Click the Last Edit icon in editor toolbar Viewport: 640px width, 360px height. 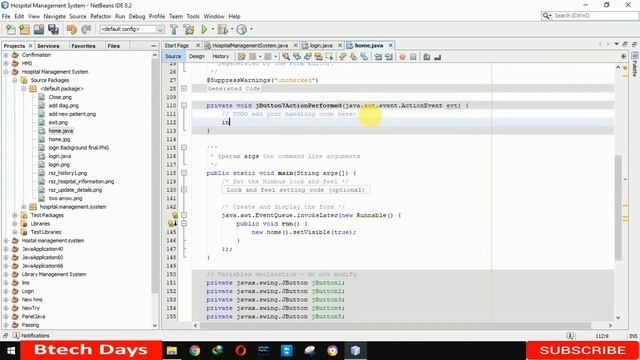(242, 57)
